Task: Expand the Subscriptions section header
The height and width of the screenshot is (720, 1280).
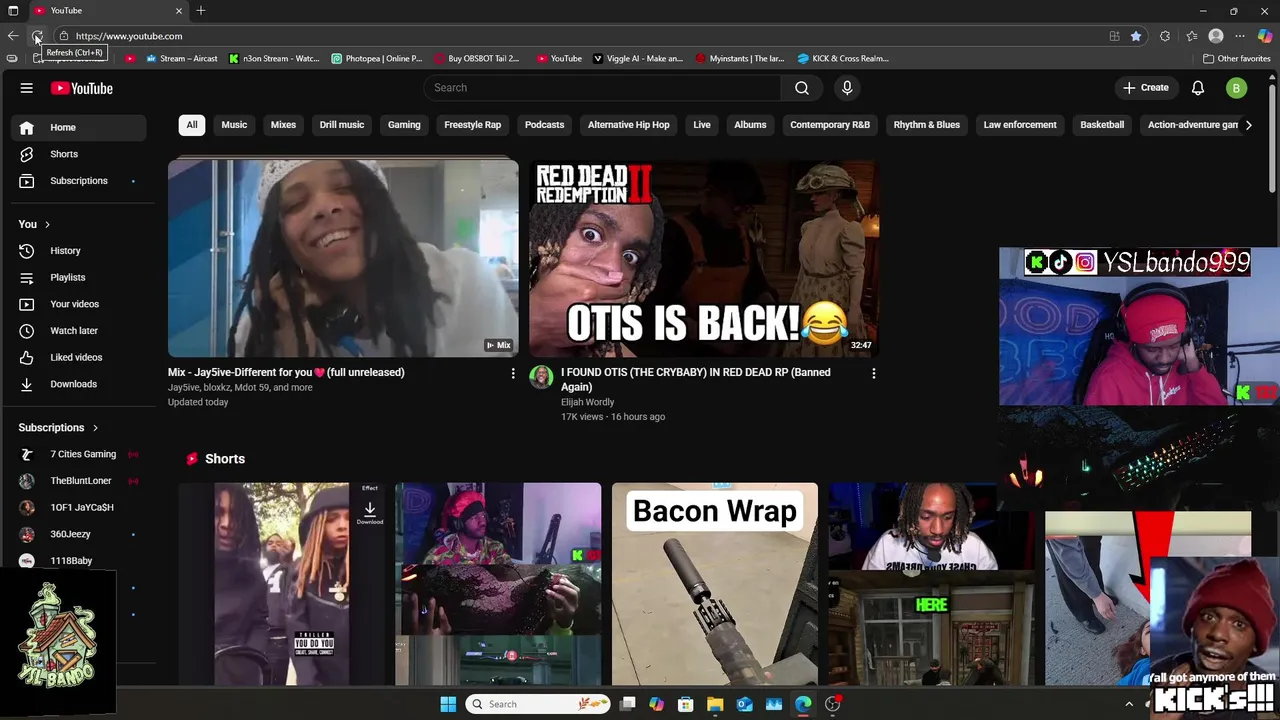Action: (x=58, y=428)
